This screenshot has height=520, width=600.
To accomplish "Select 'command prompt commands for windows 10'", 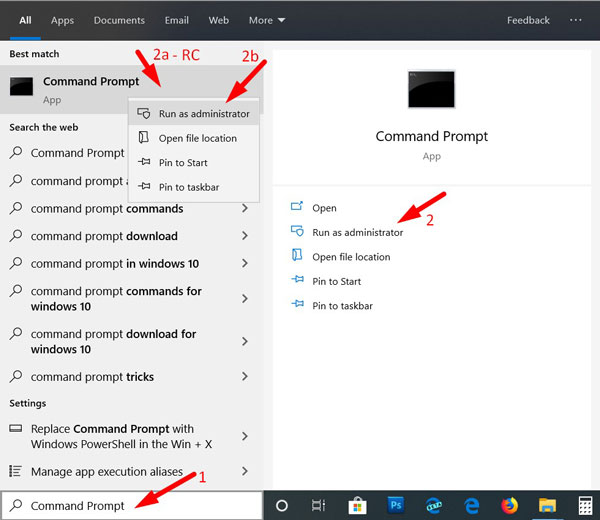I will tap(131, 299).
